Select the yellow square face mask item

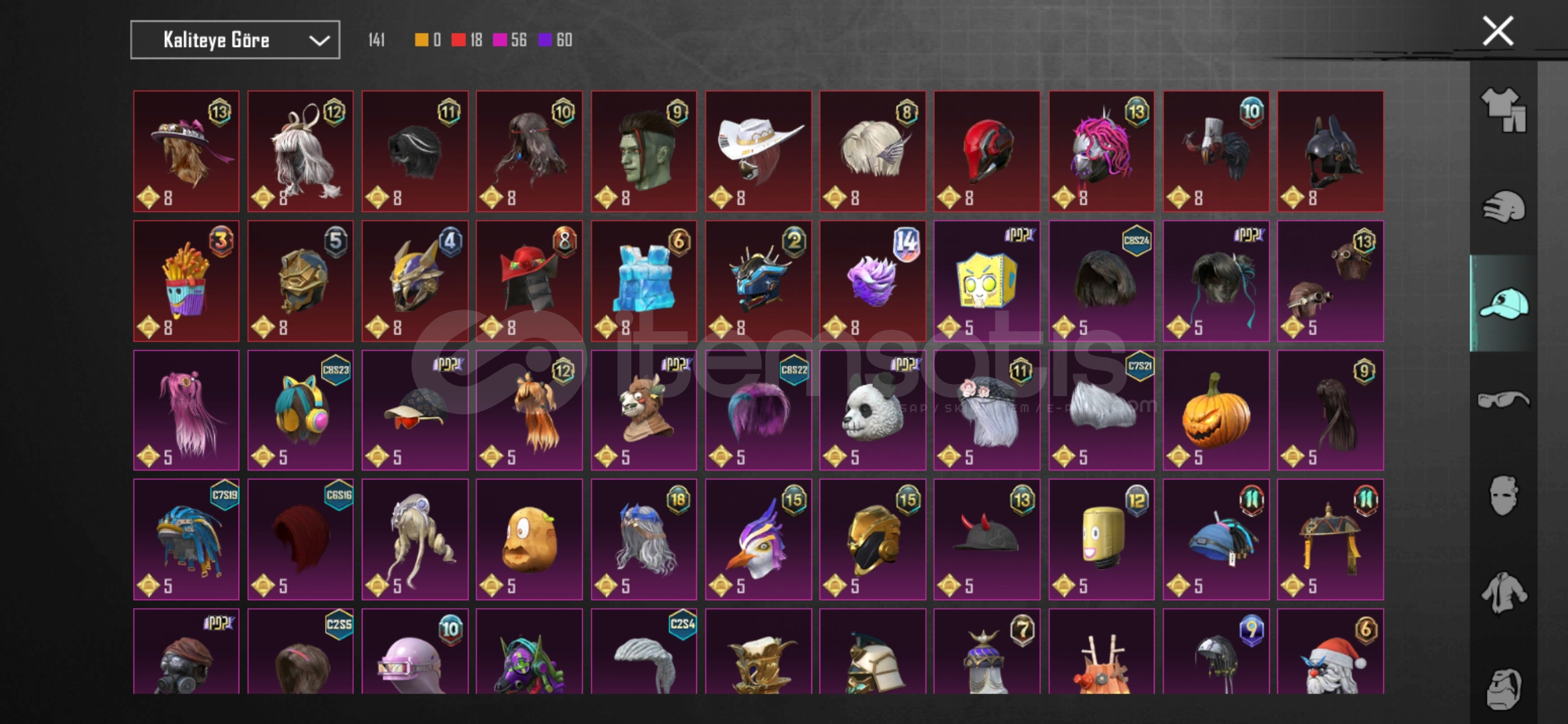(x=987, y=281)
